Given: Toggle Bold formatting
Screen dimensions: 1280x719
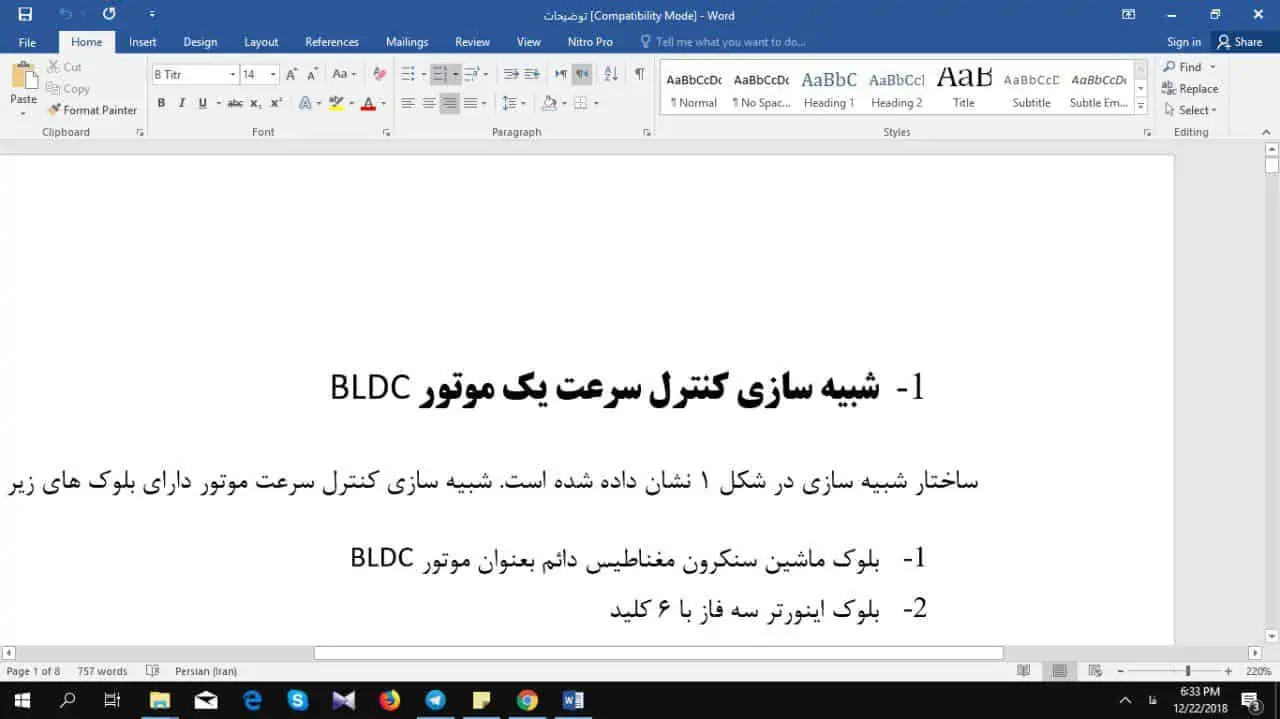Looking at the screenshot, I should point(161,103).
